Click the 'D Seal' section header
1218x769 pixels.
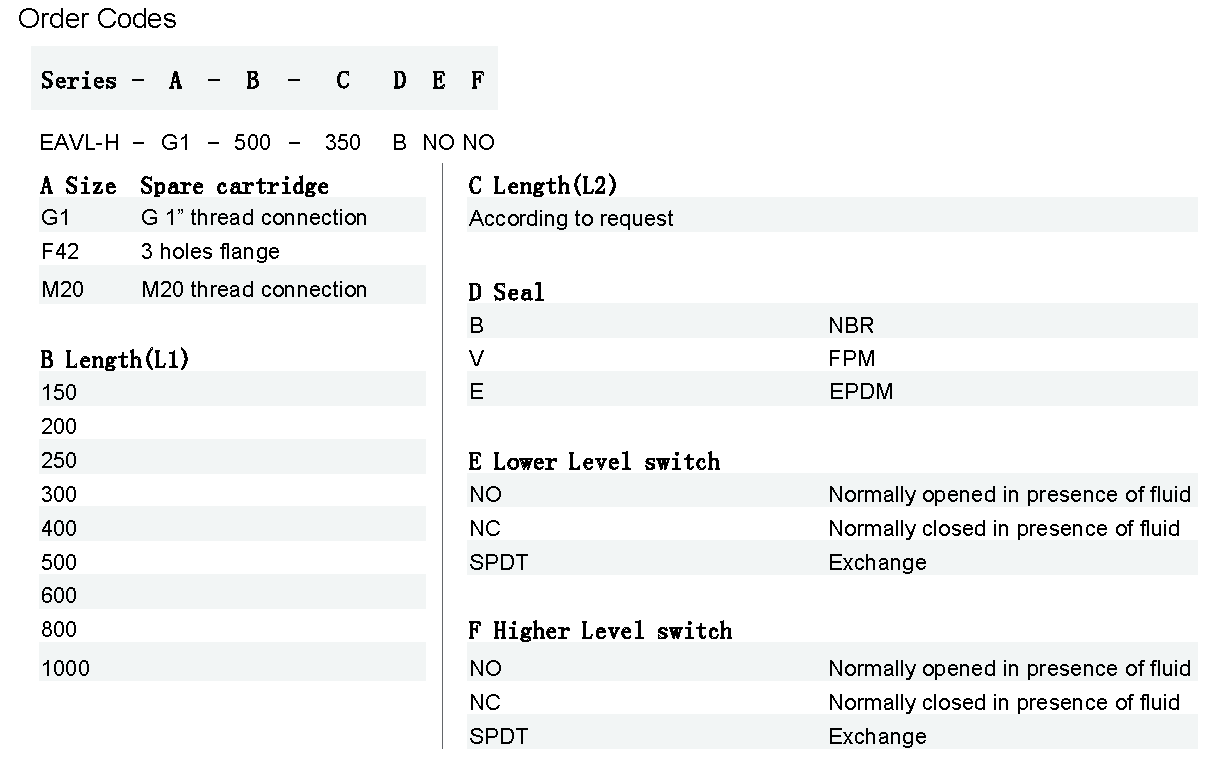(506, 292)
